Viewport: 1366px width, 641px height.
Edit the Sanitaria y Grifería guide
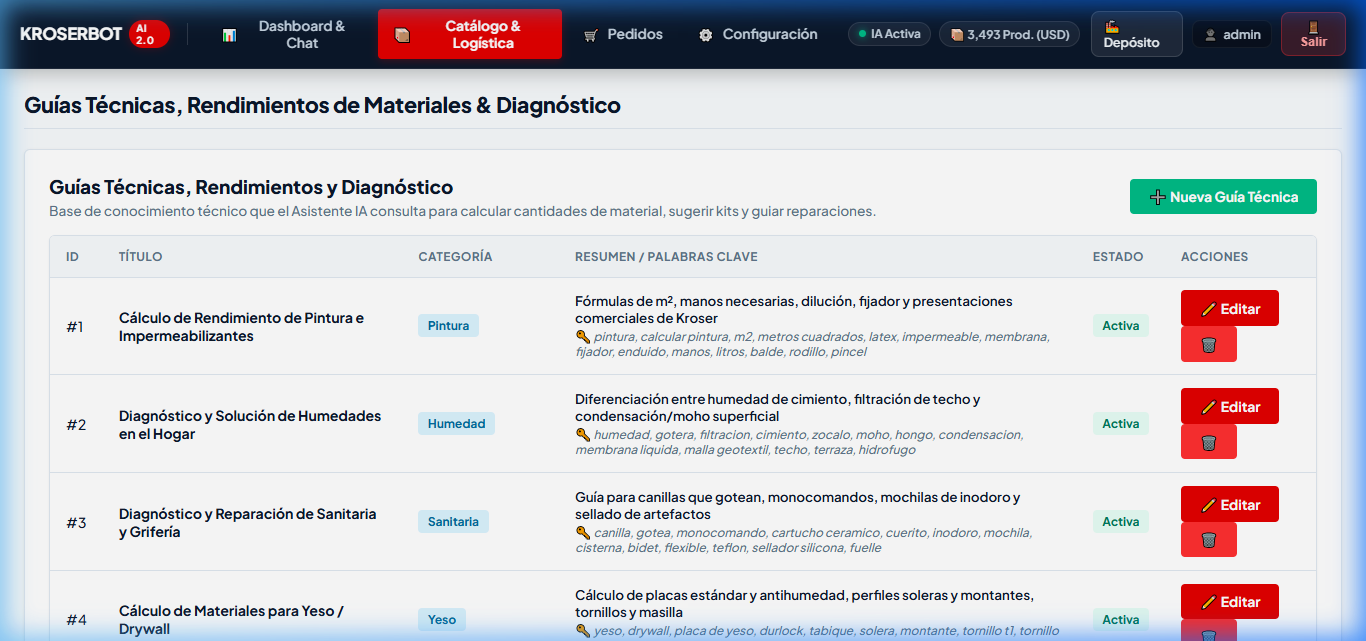click(x=1230, y=504)
